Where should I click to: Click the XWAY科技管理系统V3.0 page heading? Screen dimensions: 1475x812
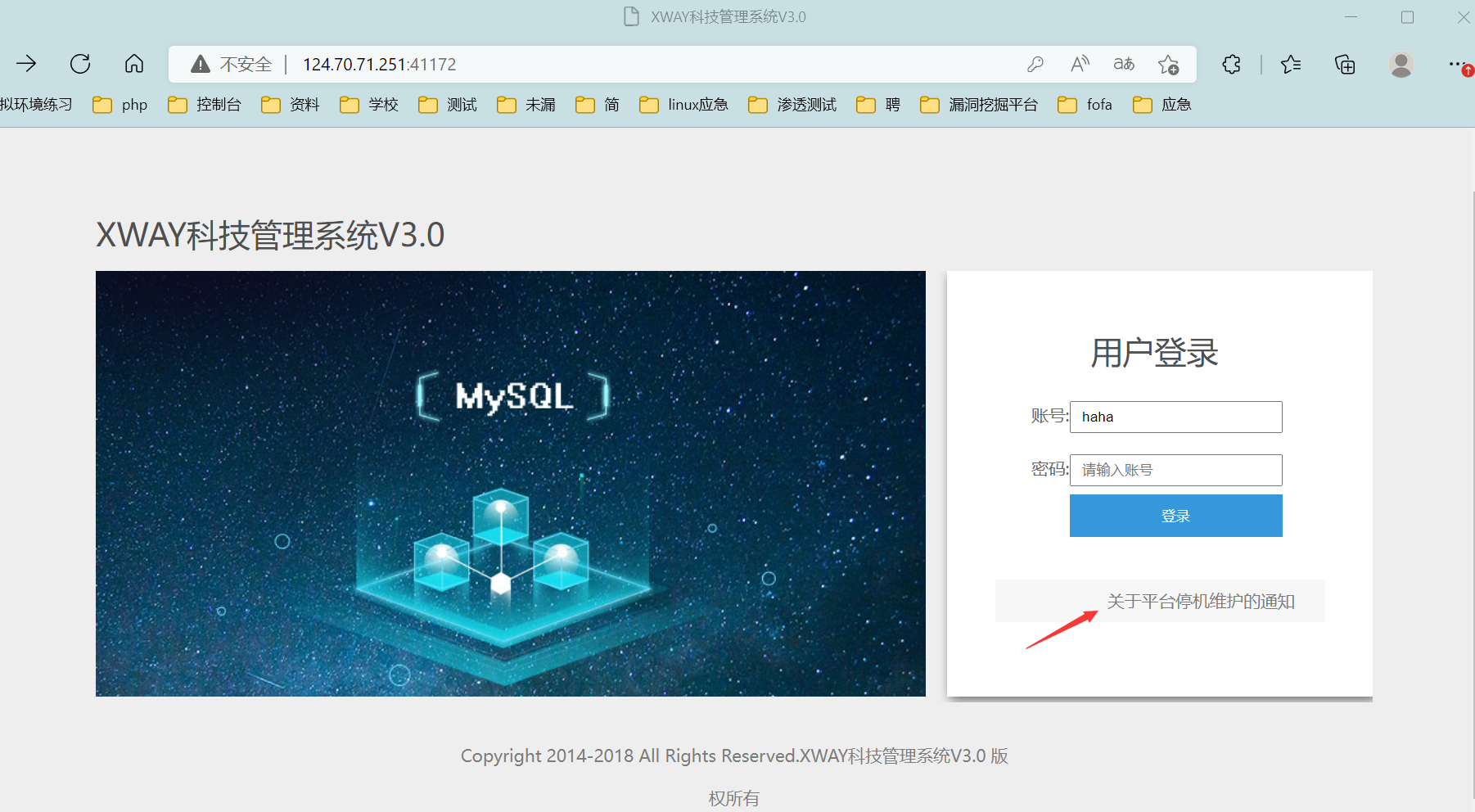[270, 235]
